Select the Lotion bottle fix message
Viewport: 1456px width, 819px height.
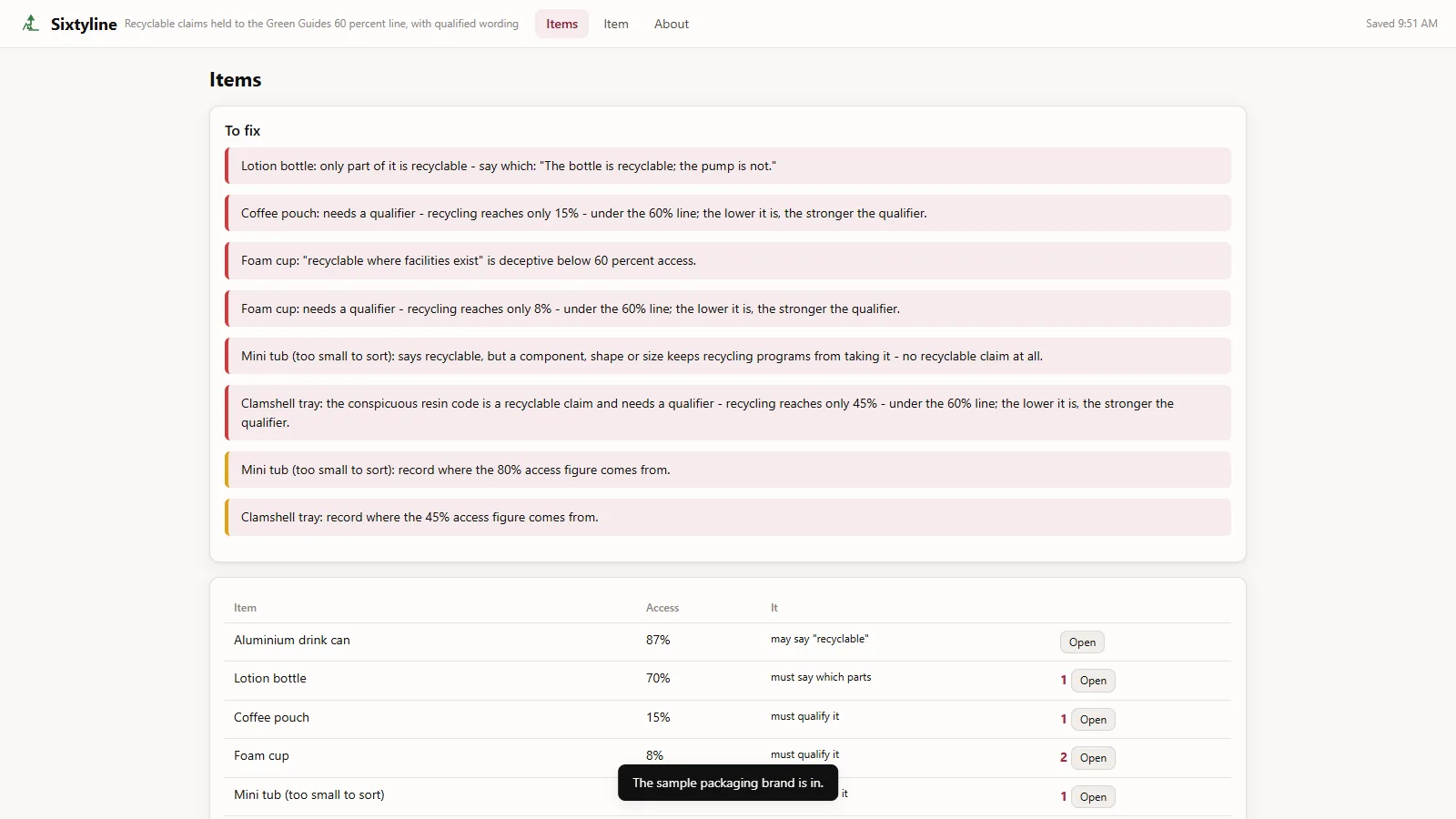728,166
